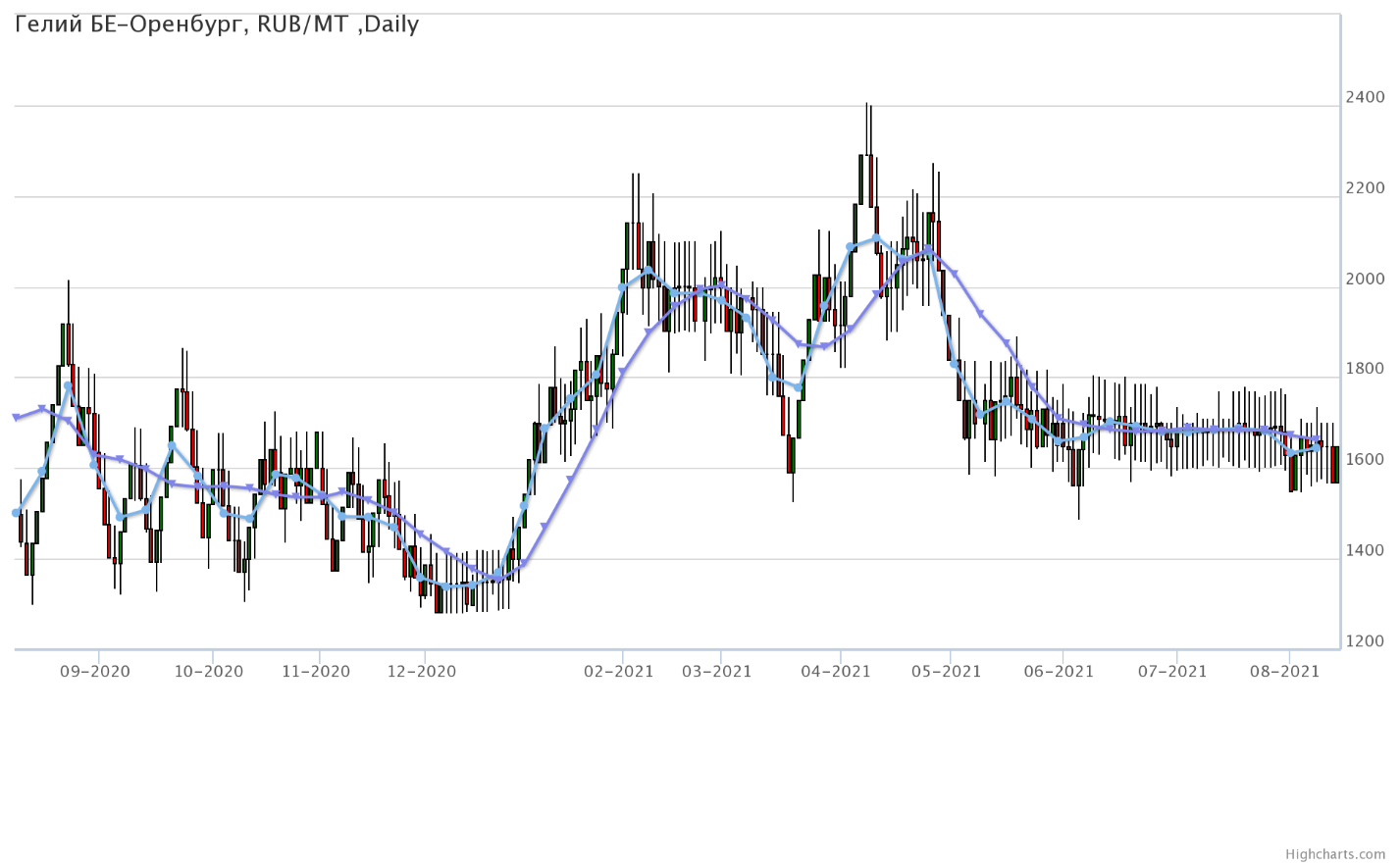Screen dimensions: 1400x866
Task: Select the 07-2021 date label
Action: click(x=1172, y=671)
